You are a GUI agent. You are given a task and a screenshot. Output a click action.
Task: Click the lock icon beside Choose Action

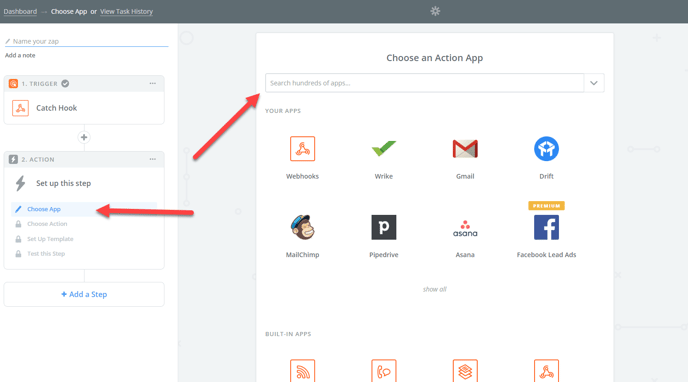tap(18, 224)
